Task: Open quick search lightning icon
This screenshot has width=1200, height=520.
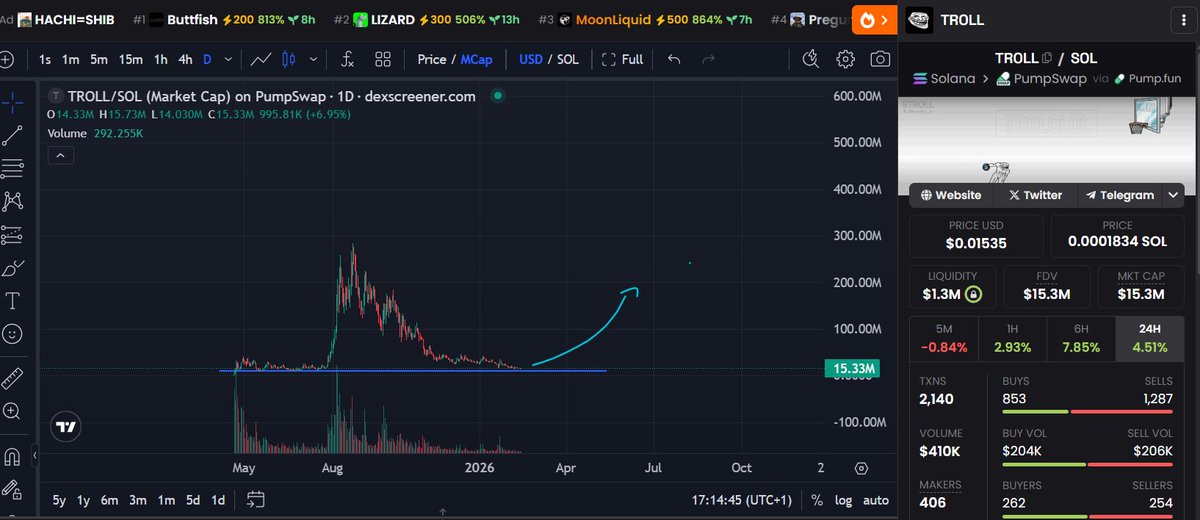Action: tap(812, 60)
